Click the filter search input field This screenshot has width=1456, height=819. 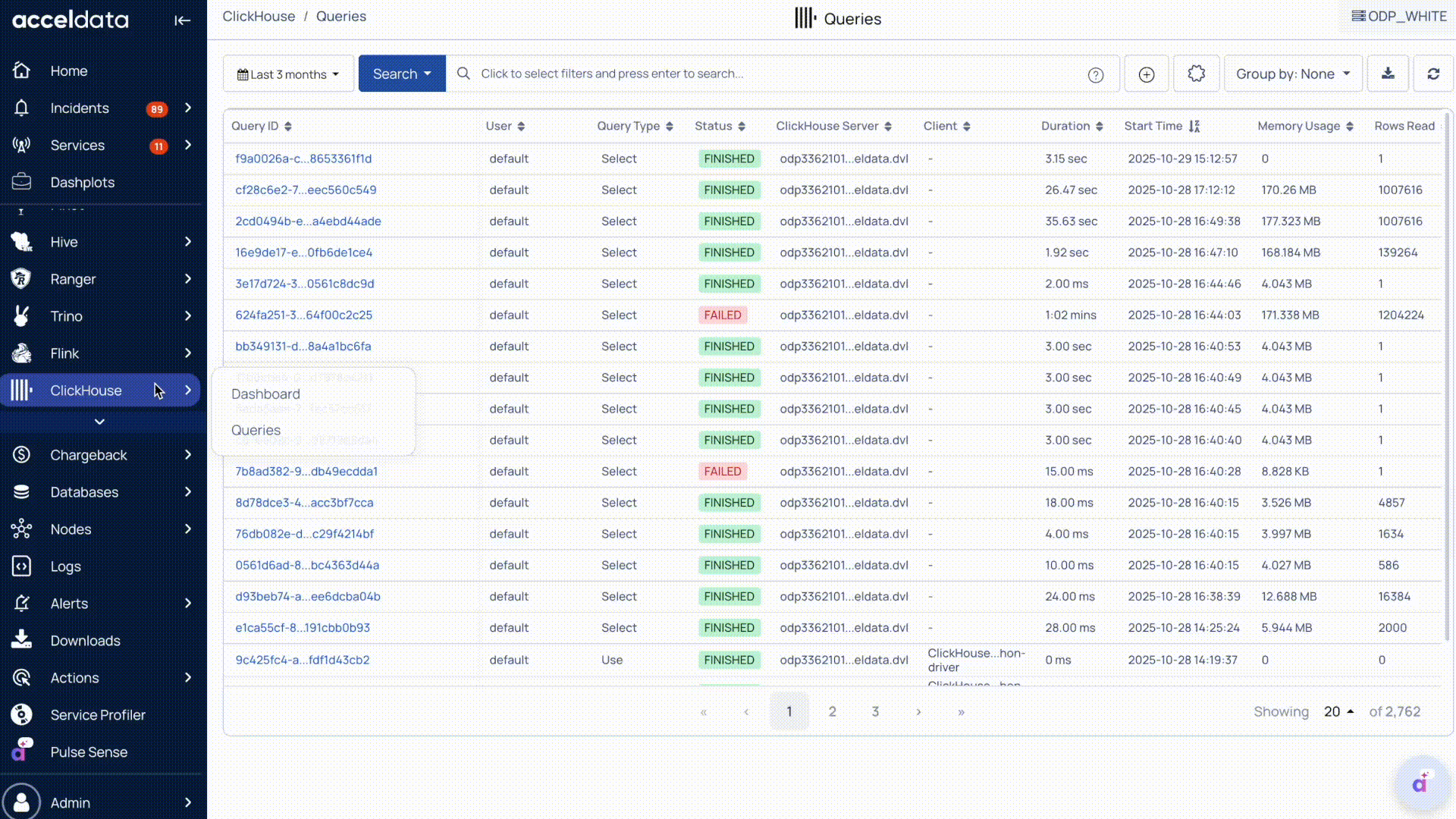click(773, 74)
